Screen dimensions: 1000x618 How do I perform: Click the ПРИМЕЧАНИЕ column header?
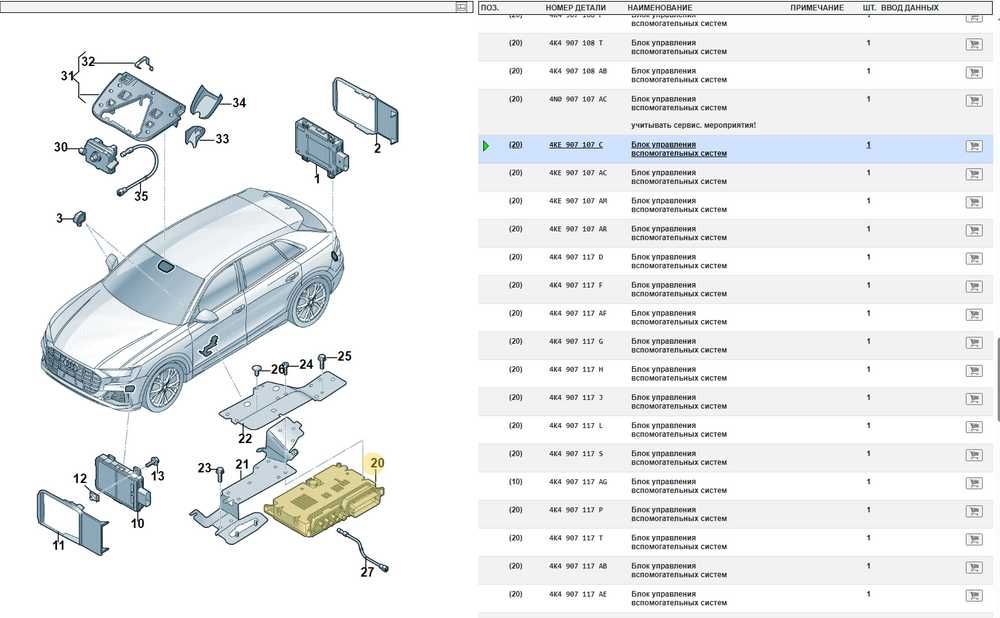[x=817, y=8]
